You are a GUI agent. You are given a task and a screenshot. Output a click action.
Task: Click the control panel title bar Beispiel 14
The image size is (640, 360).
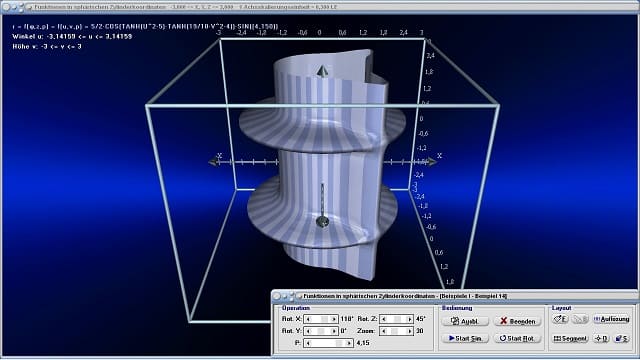[455, 296]
